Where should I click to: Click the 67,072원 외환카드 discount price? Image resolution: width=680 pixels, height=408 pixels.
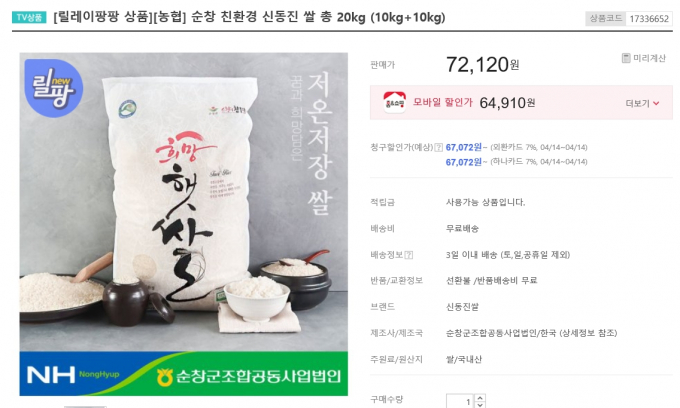[x=464, y=147]
